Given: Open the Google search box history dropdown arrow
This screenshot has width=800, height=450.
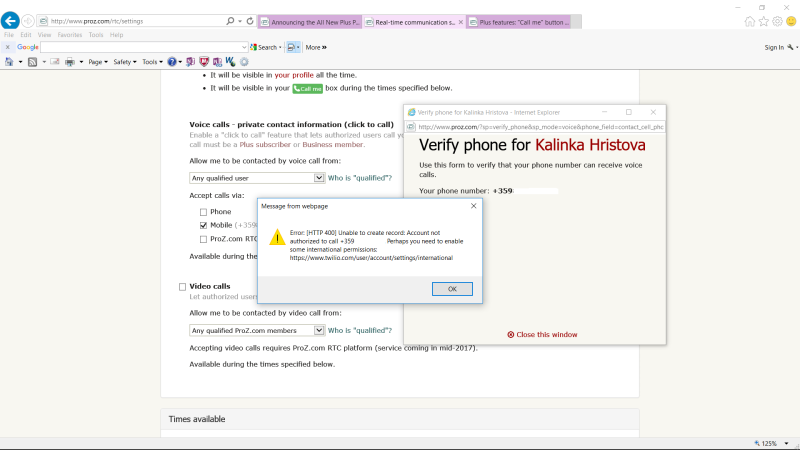Looking at the screenshot, I should tap(244, 47).
